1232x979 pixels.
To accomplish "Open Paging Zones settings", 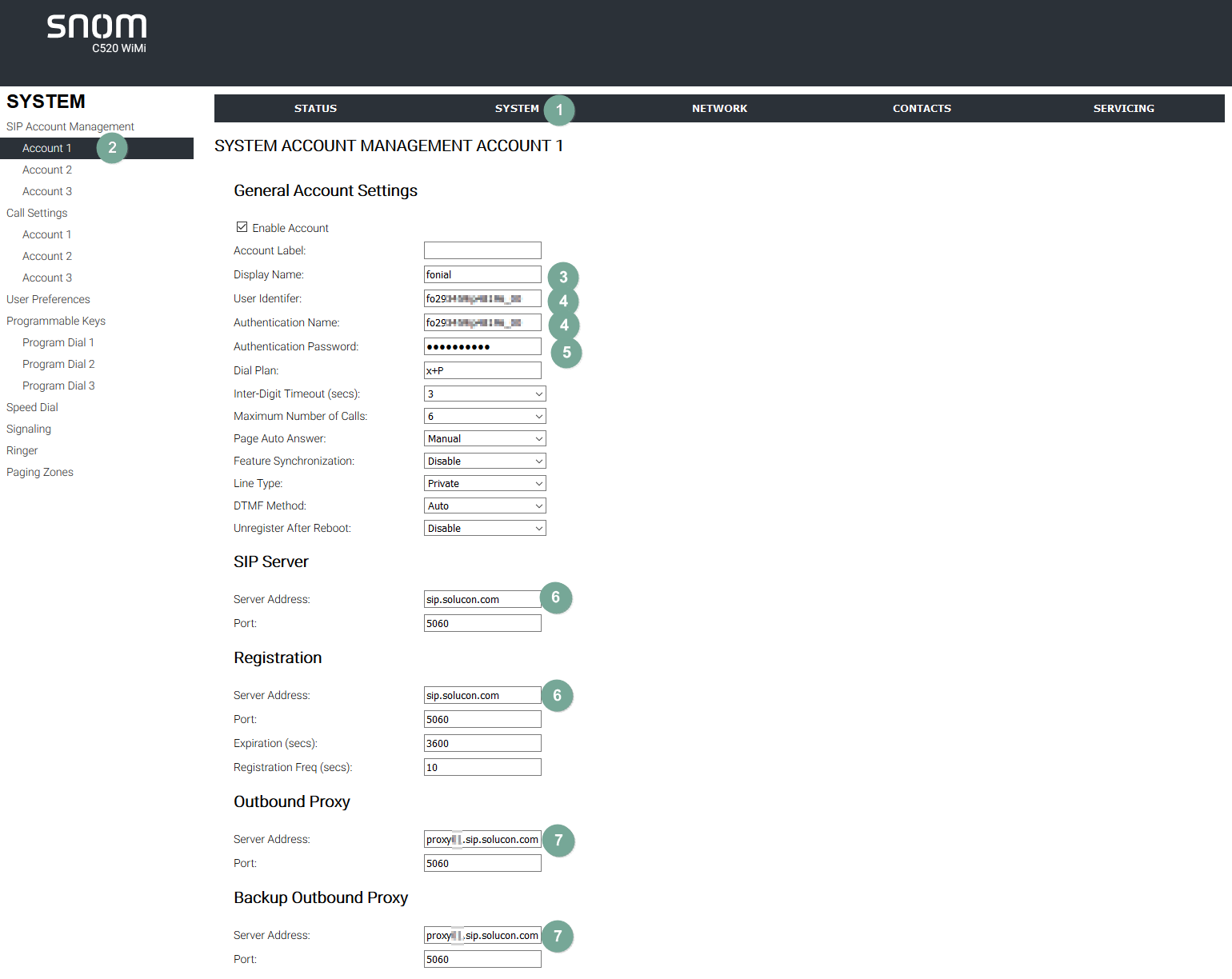I will 40,472.
